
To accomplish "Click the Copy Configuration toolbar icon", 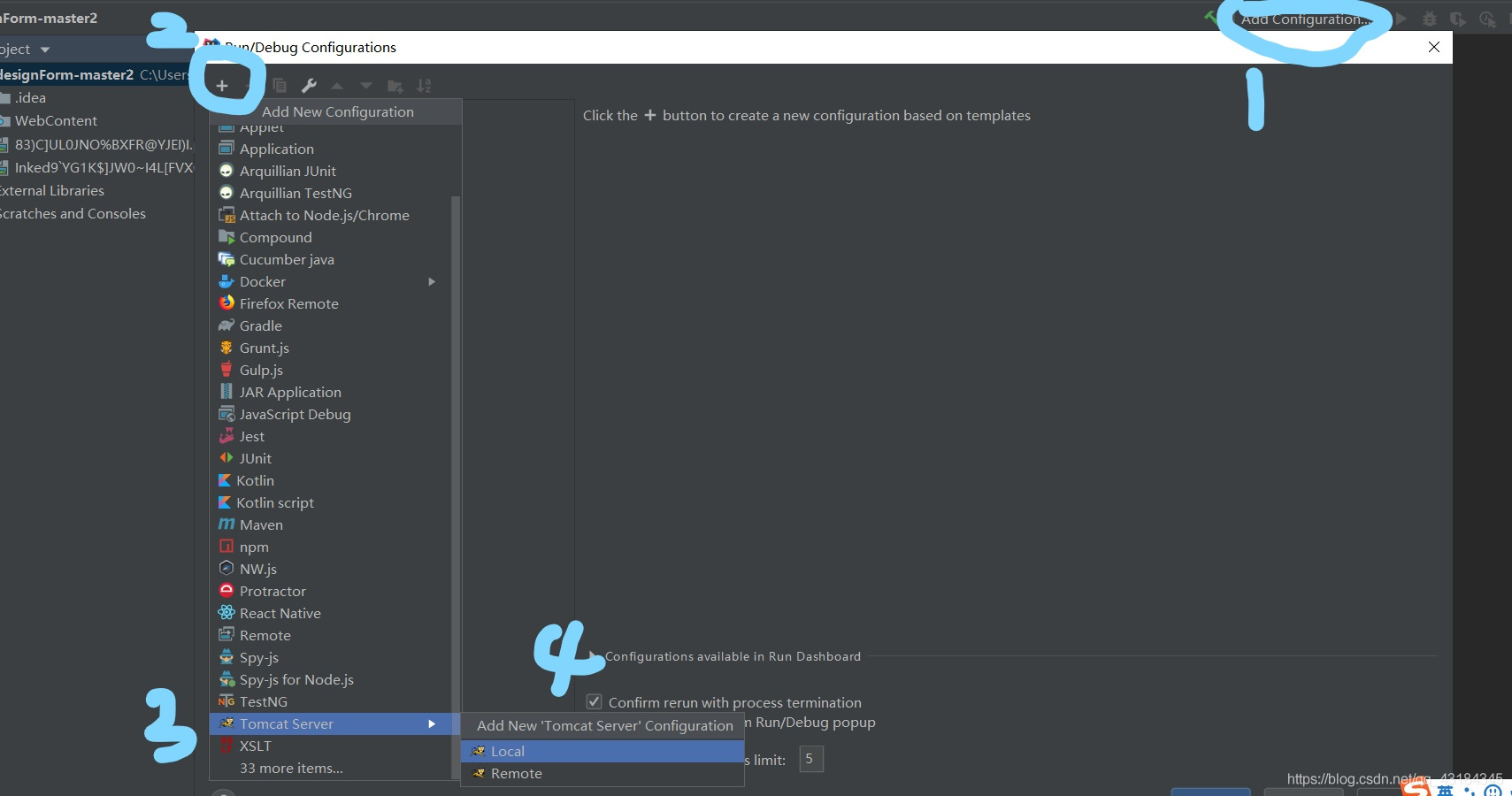I will pos(280,86).
